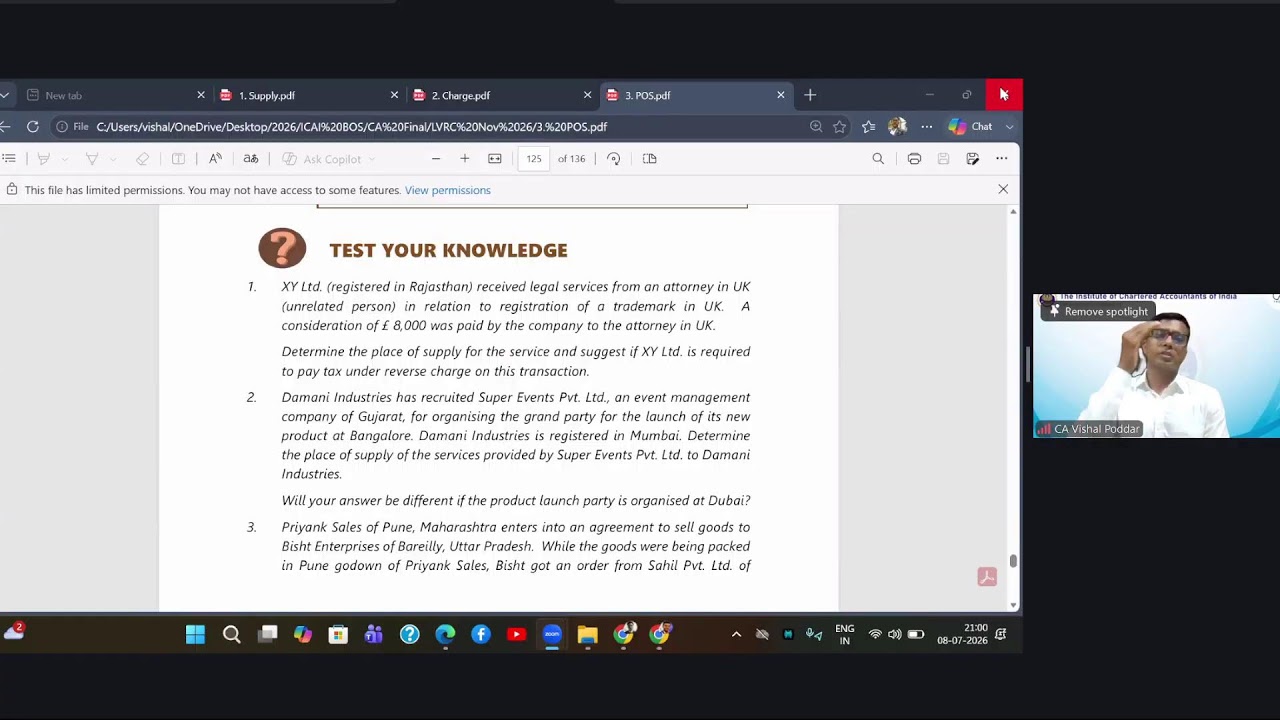The height and width of the screenshot is (720, 1280).
Task: Close the 1. Supply.pdf tab
Action: click(394, 95)
